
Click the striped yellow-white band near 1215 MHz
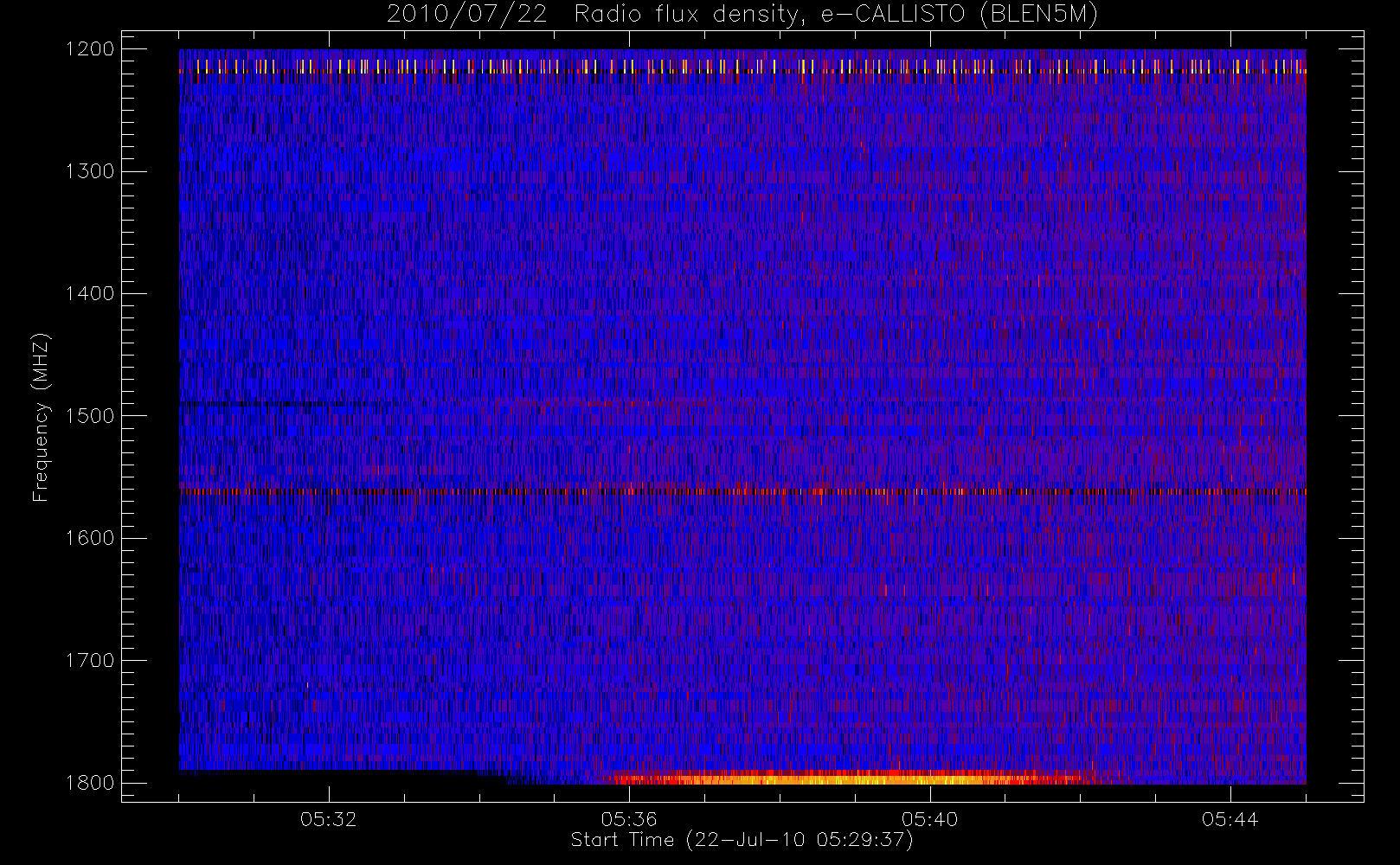(742, 67)
